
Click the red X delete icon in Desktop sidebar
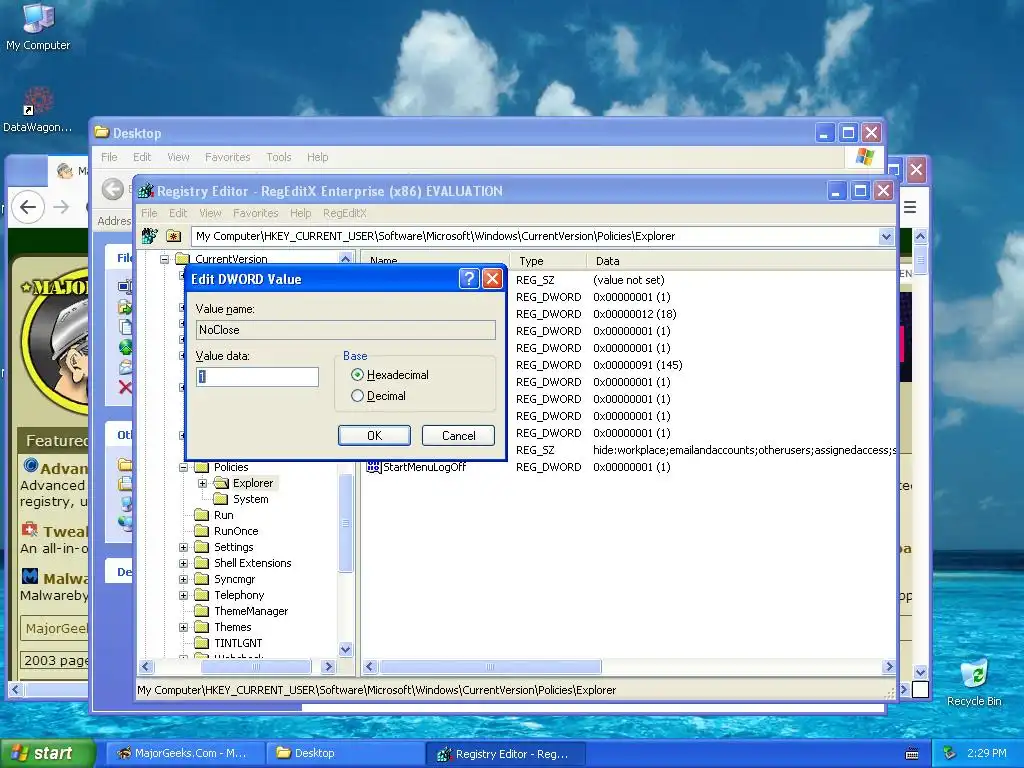(125, 387)
